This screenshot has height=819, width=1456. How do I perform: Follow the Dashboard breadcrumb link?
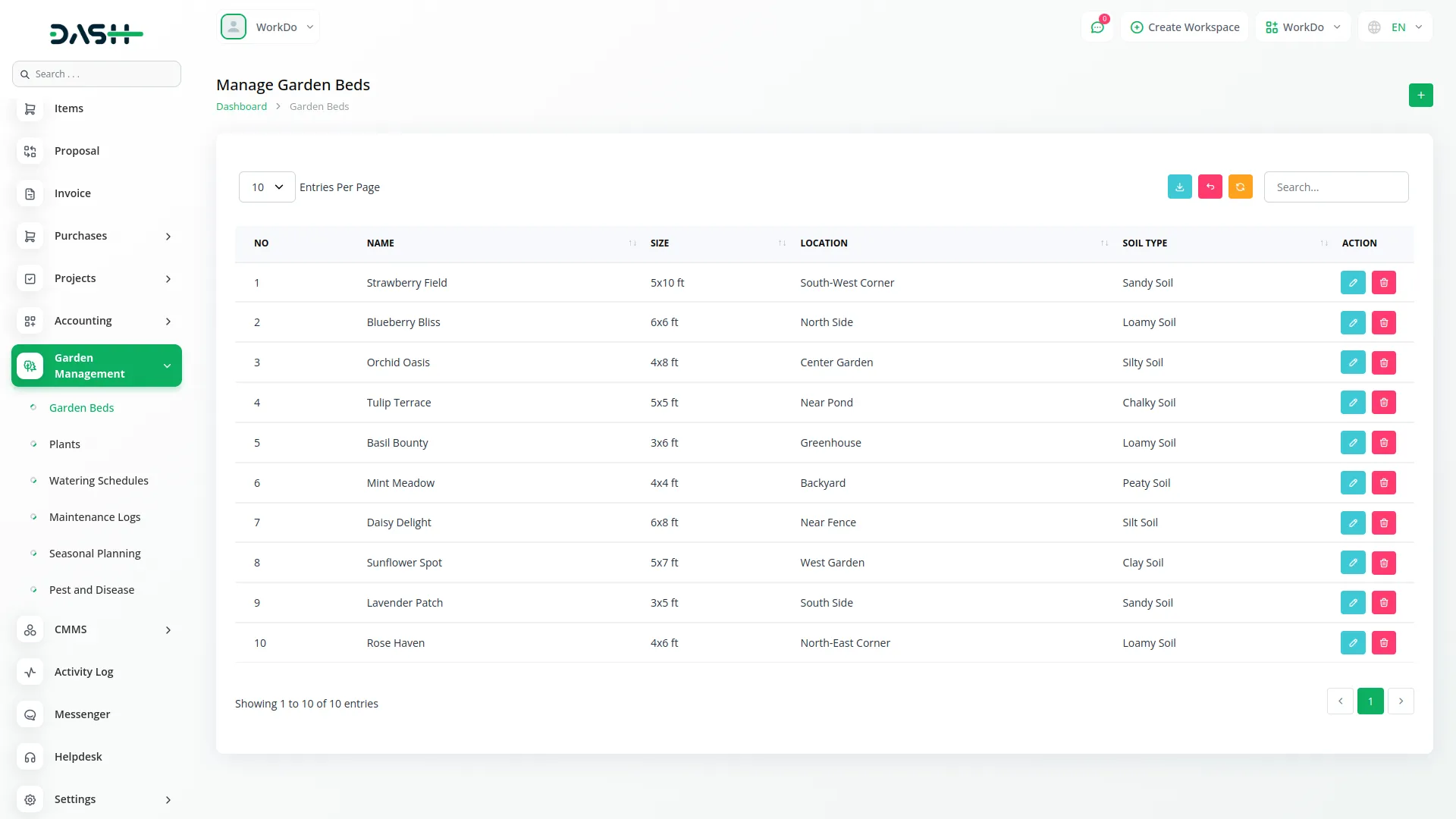click(241, 107)
